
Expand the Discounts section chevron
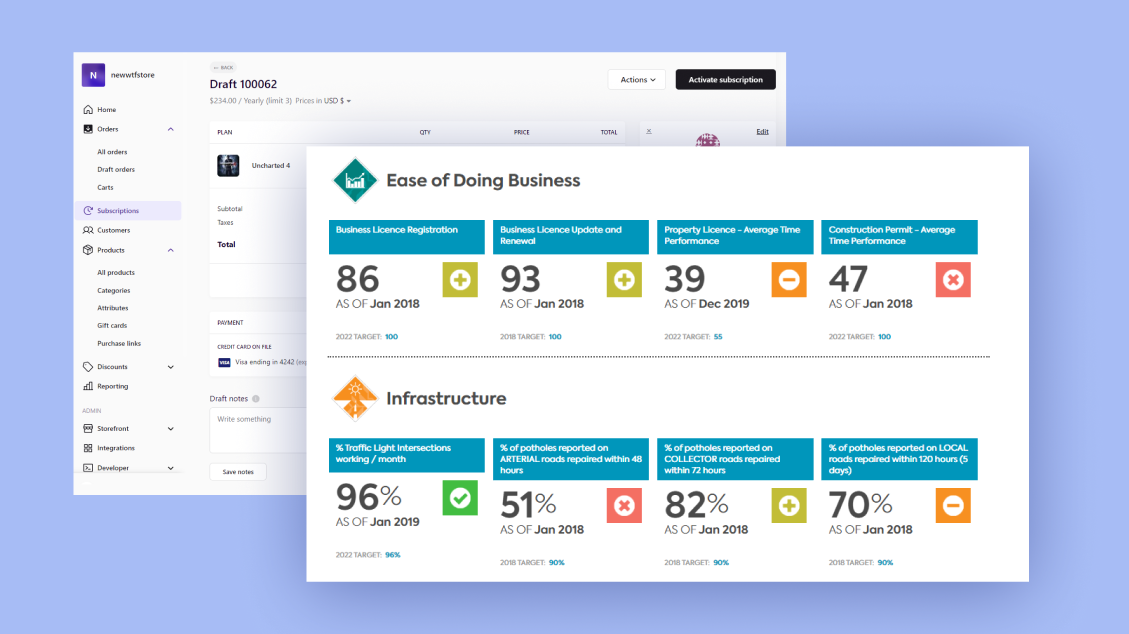tap(171, 367)
